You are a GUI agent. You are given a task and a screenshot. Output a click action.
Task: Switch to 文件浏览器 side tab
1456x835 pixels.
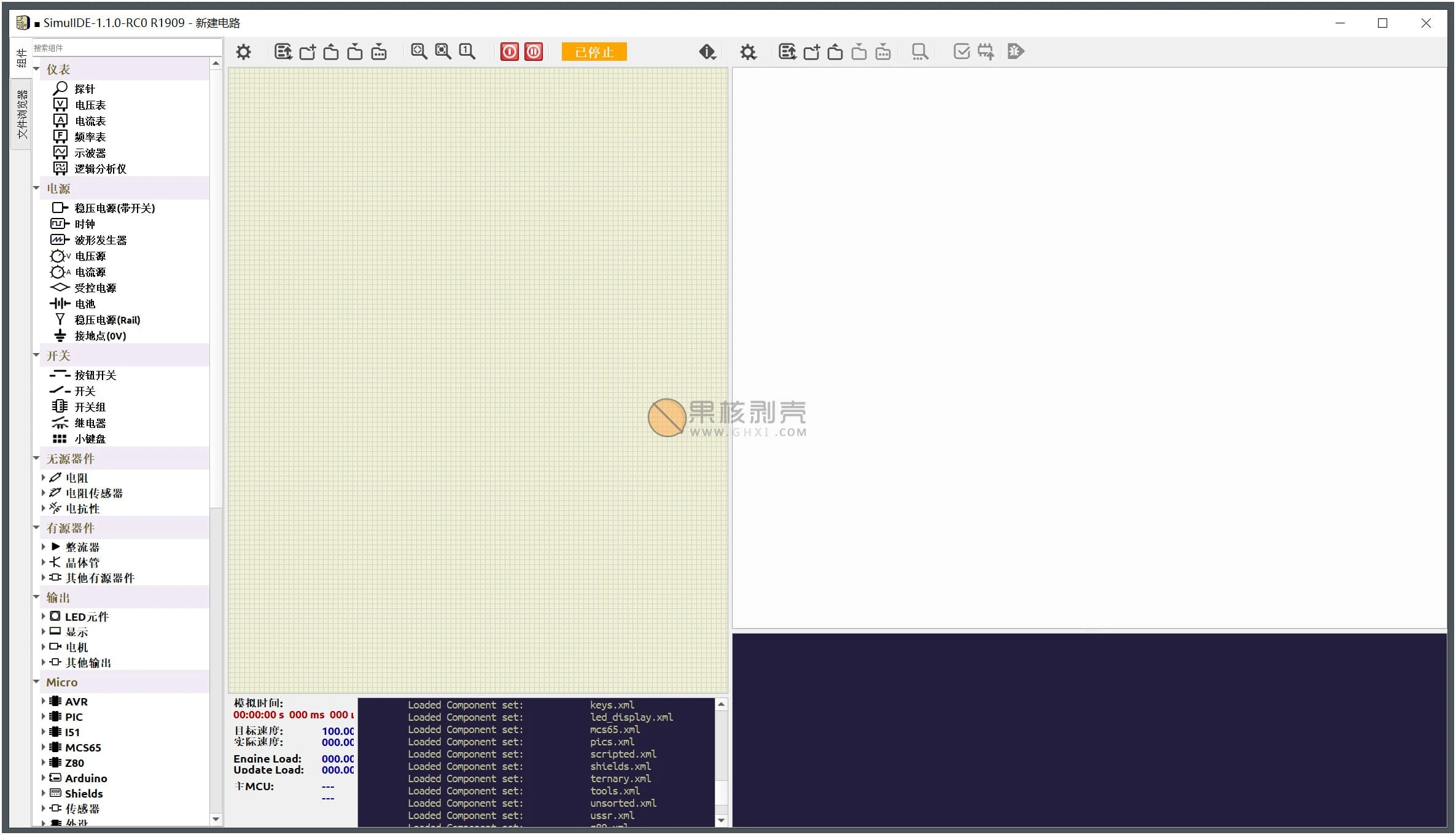pyautogui.click(x=21, y=114)
